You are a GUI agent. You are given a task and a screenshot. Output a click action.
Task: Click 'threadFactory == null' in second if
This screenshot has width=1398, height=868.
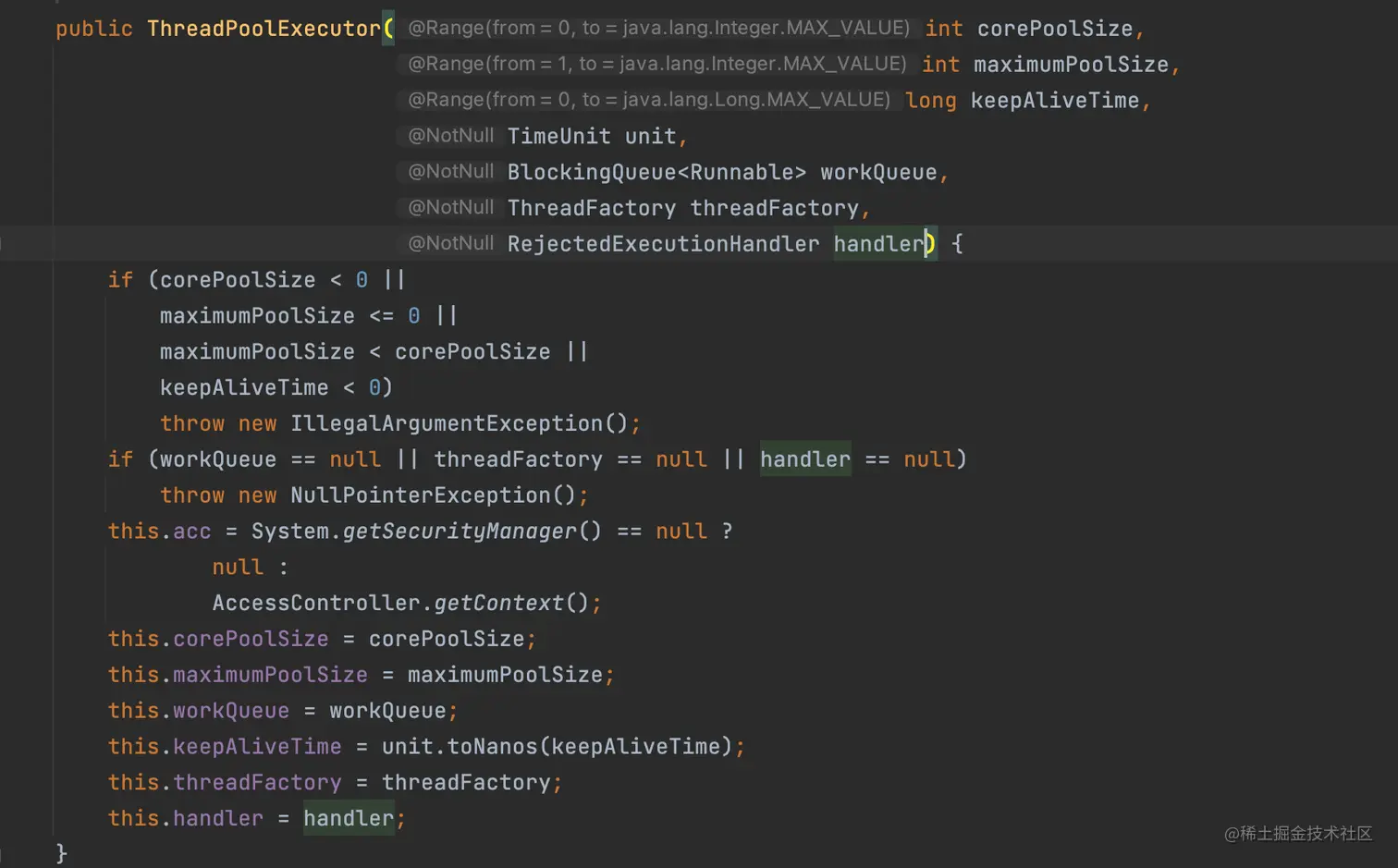coord(570,459)
